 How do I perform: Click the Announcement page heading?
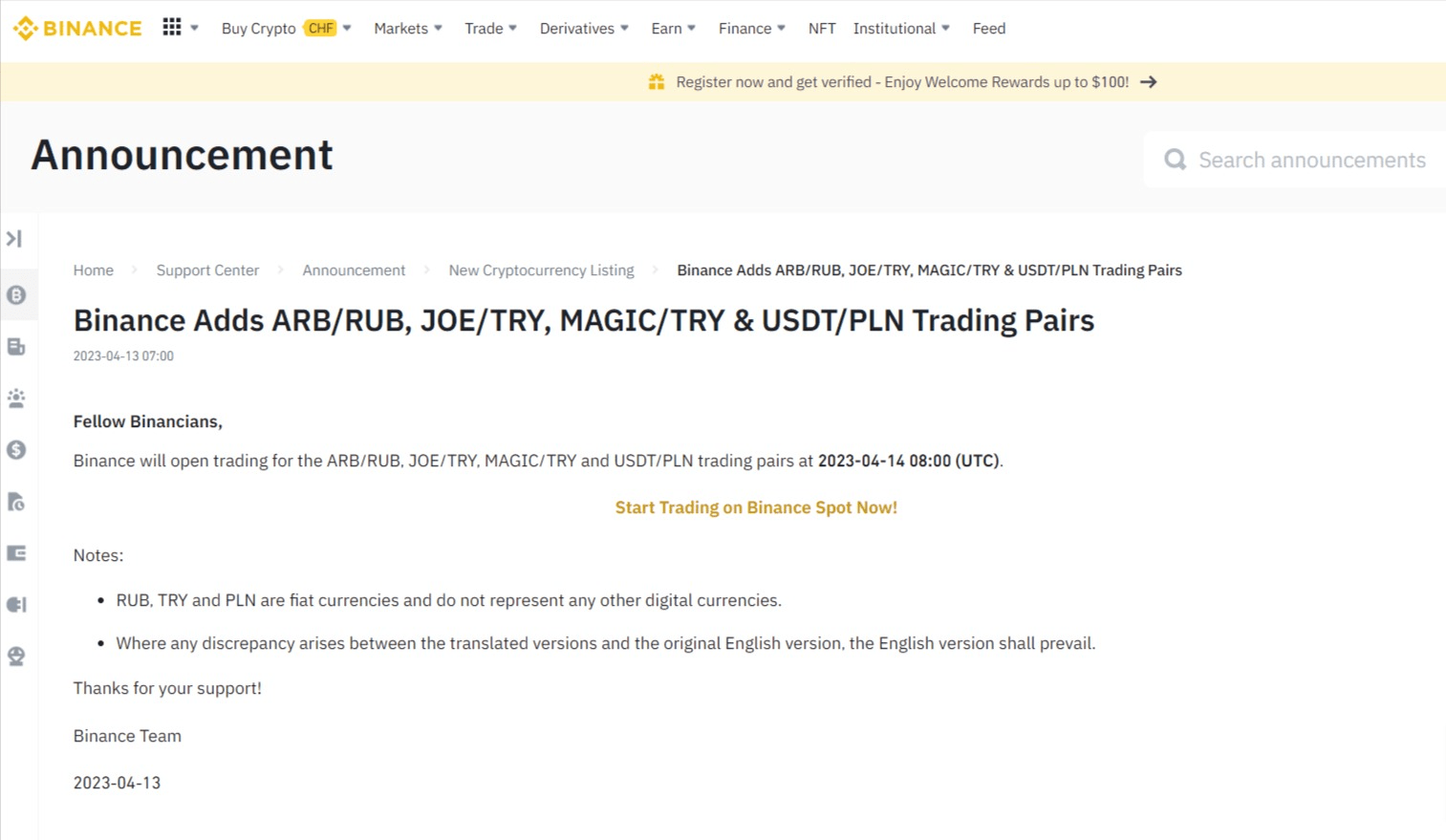tap(182, 155)
